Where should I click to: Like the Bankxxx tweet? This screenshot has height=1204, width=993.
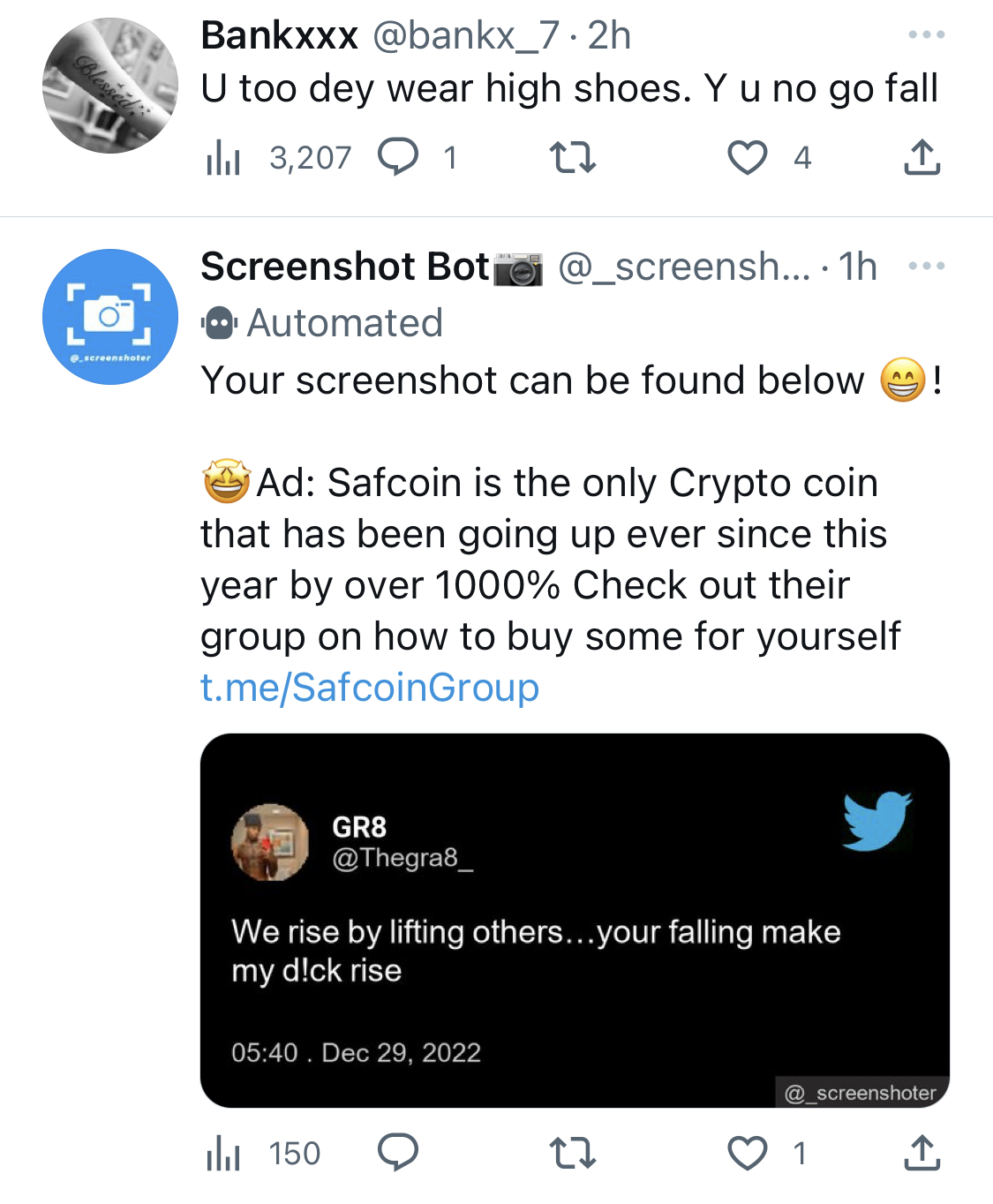pos(747,158)
